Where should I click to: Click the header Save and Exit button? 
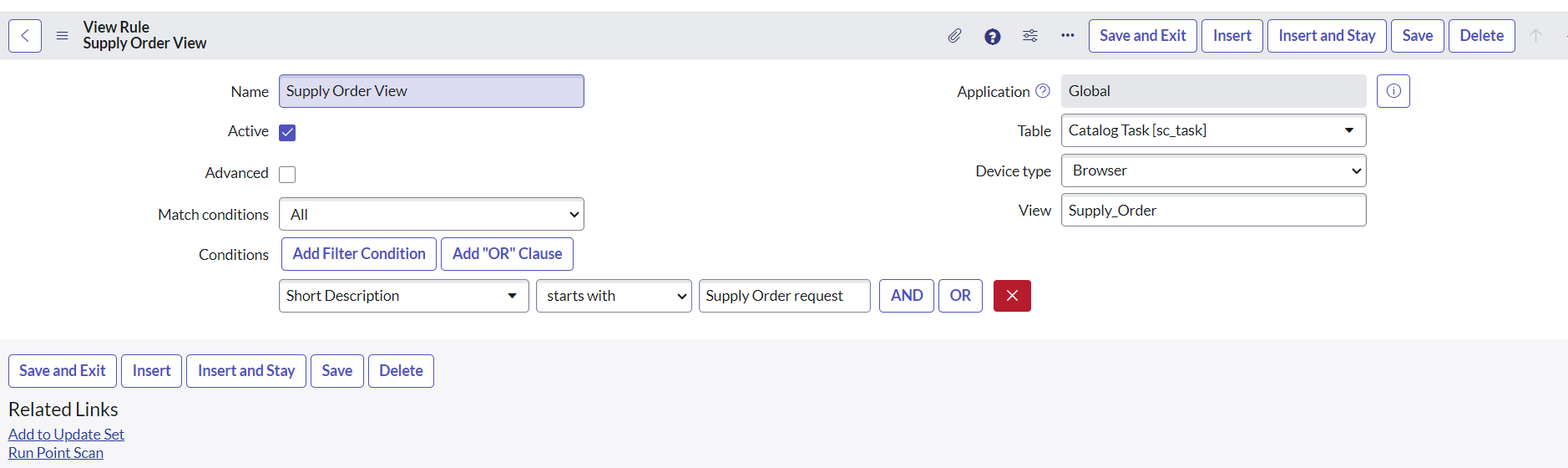[1143, 36]
